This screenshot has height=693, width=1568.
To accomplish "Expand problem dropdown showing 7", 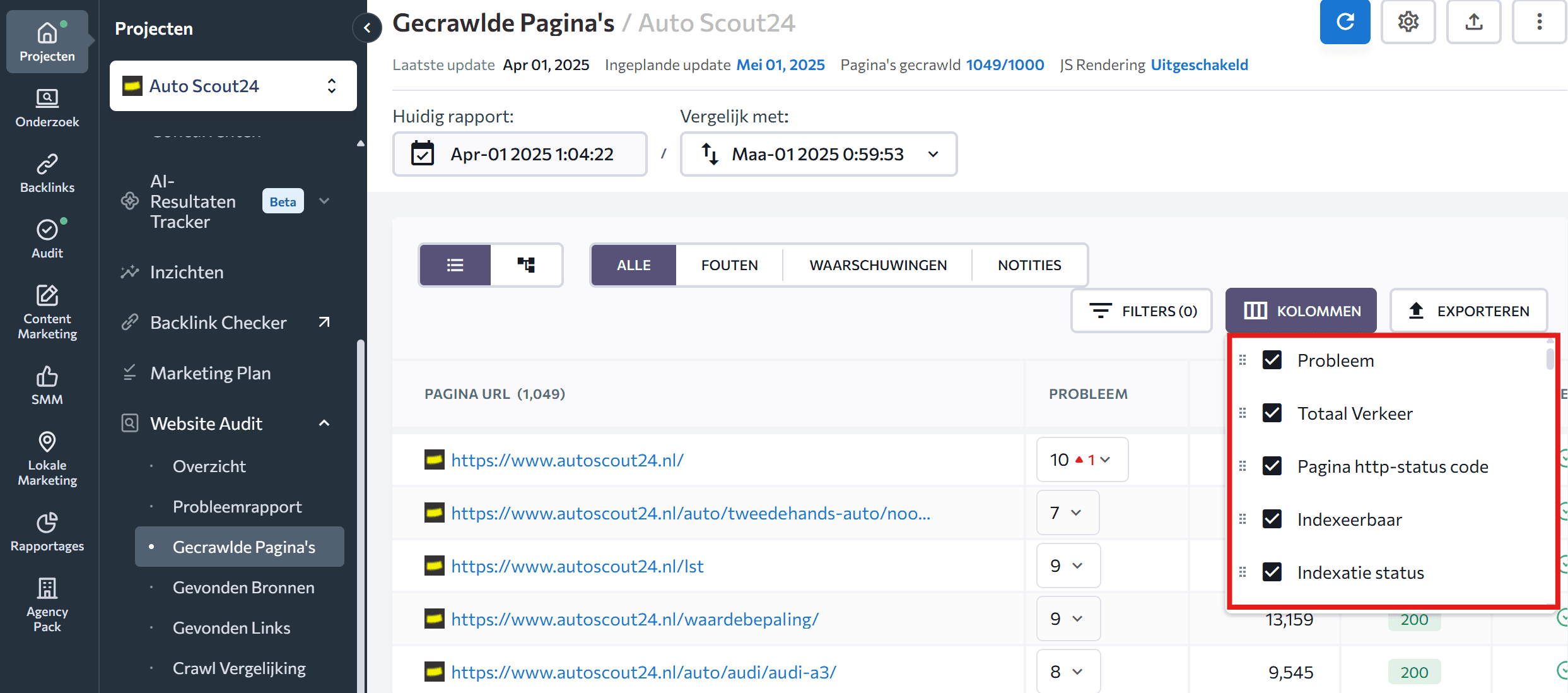I will [1068, 512].
